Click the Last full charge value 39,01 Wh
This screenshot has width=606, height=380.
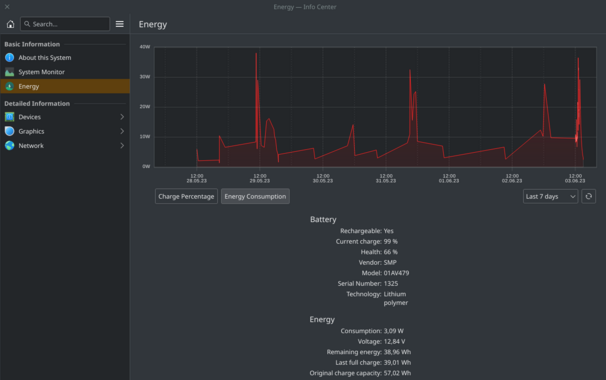click(x=397, y=363)
